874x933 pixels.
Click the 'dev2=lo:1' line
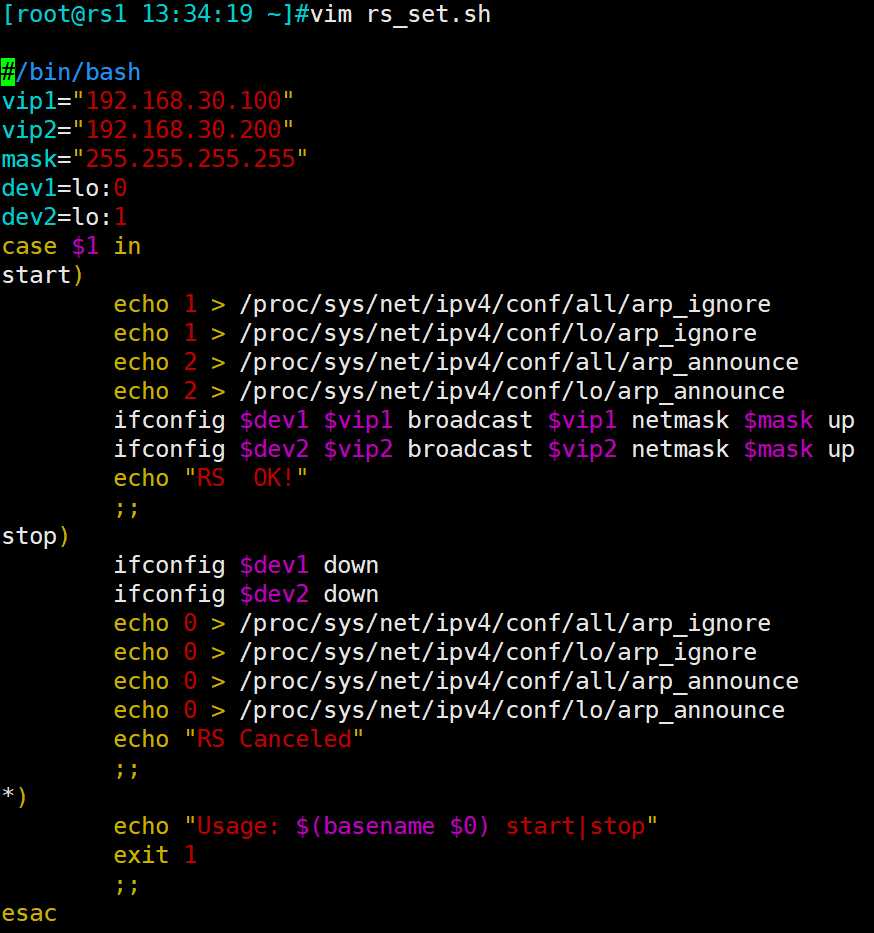[x=64, y=217]
